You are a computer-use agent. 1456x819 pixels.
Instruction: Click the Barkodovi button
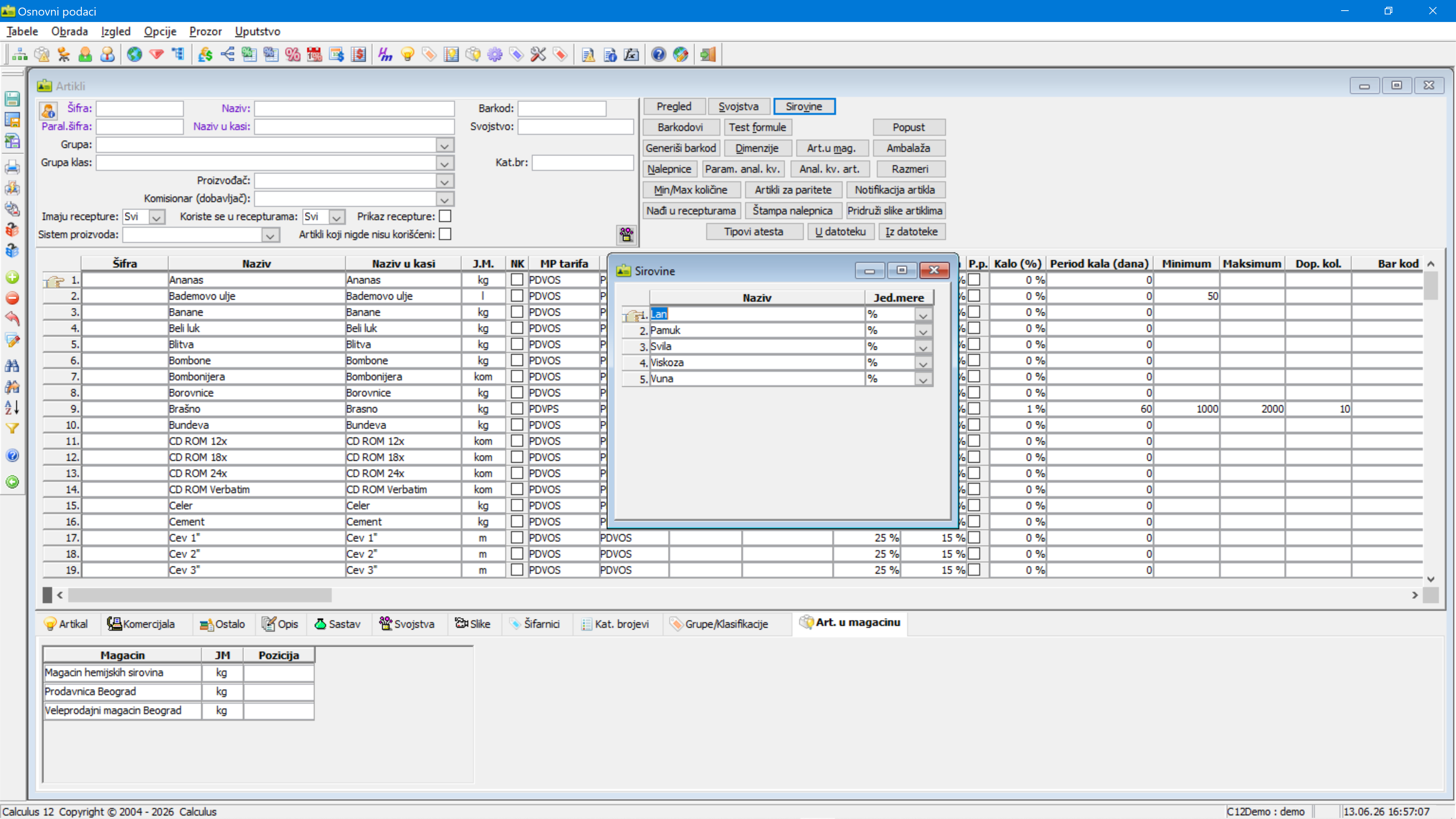(x=681, y=127)
